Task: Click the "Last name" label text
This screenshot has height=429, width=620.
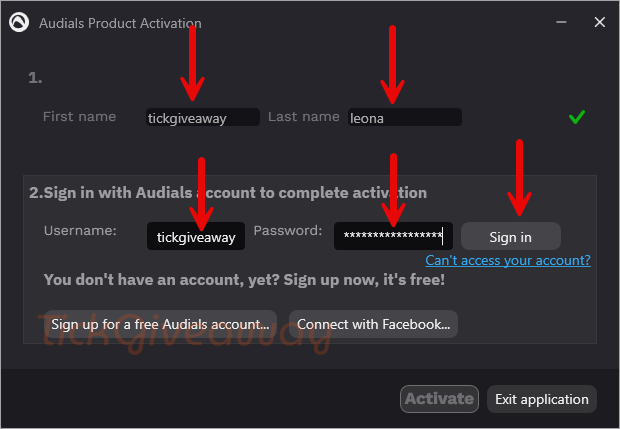Action: click(x=304, y=117)
